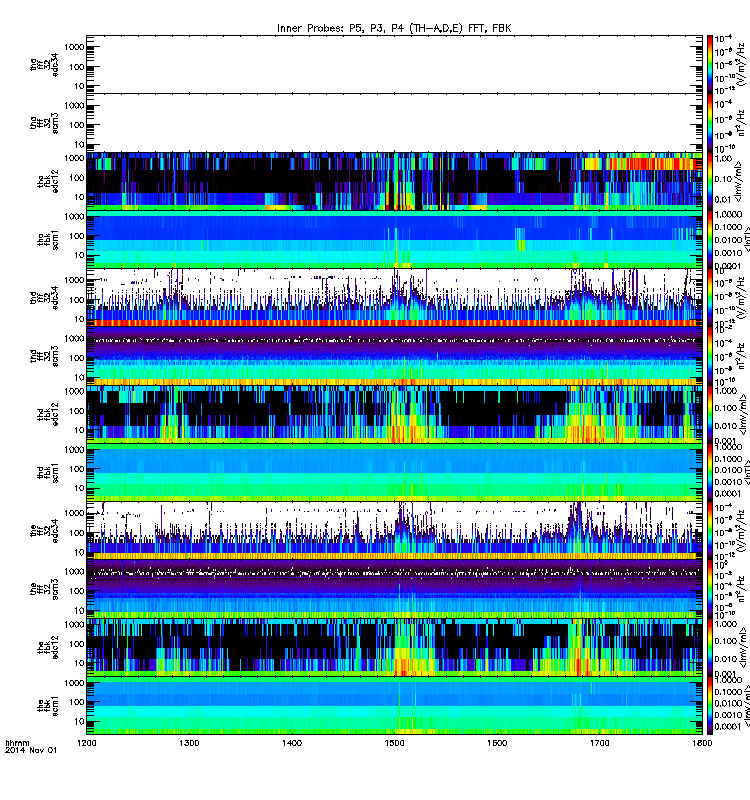Viewport: 750px width, 800px height.
Task: Click the color bar beside the empty tha edc34 panel
Action: tap(710, 65)
